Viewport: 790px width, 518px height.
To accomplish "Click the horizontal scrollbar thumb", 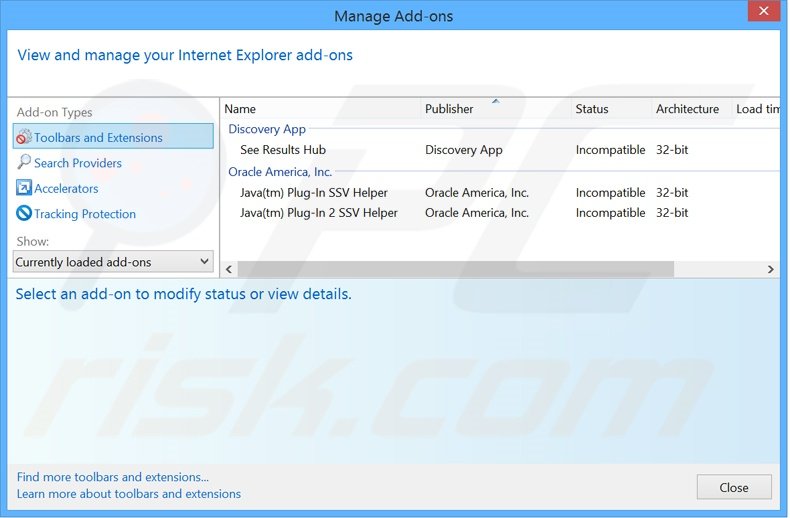I will (x=455, y=269).
